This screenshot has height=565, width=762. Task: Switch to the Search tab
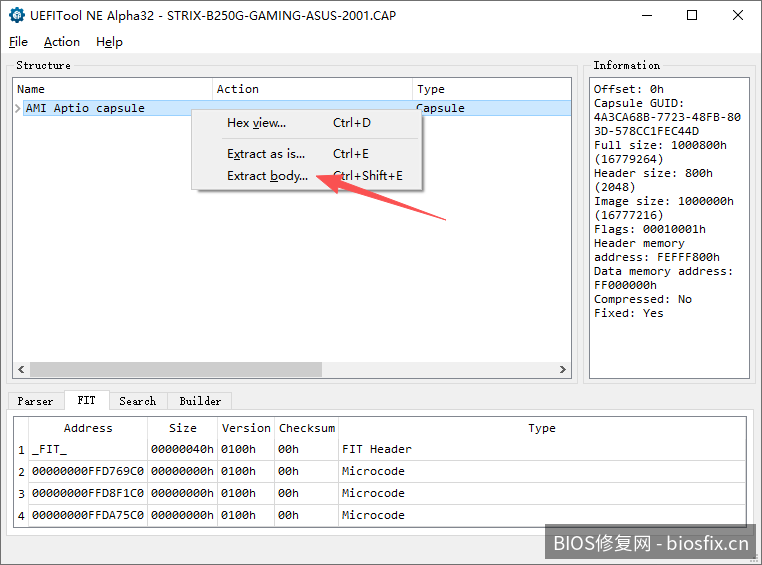(x=137, y=401)
